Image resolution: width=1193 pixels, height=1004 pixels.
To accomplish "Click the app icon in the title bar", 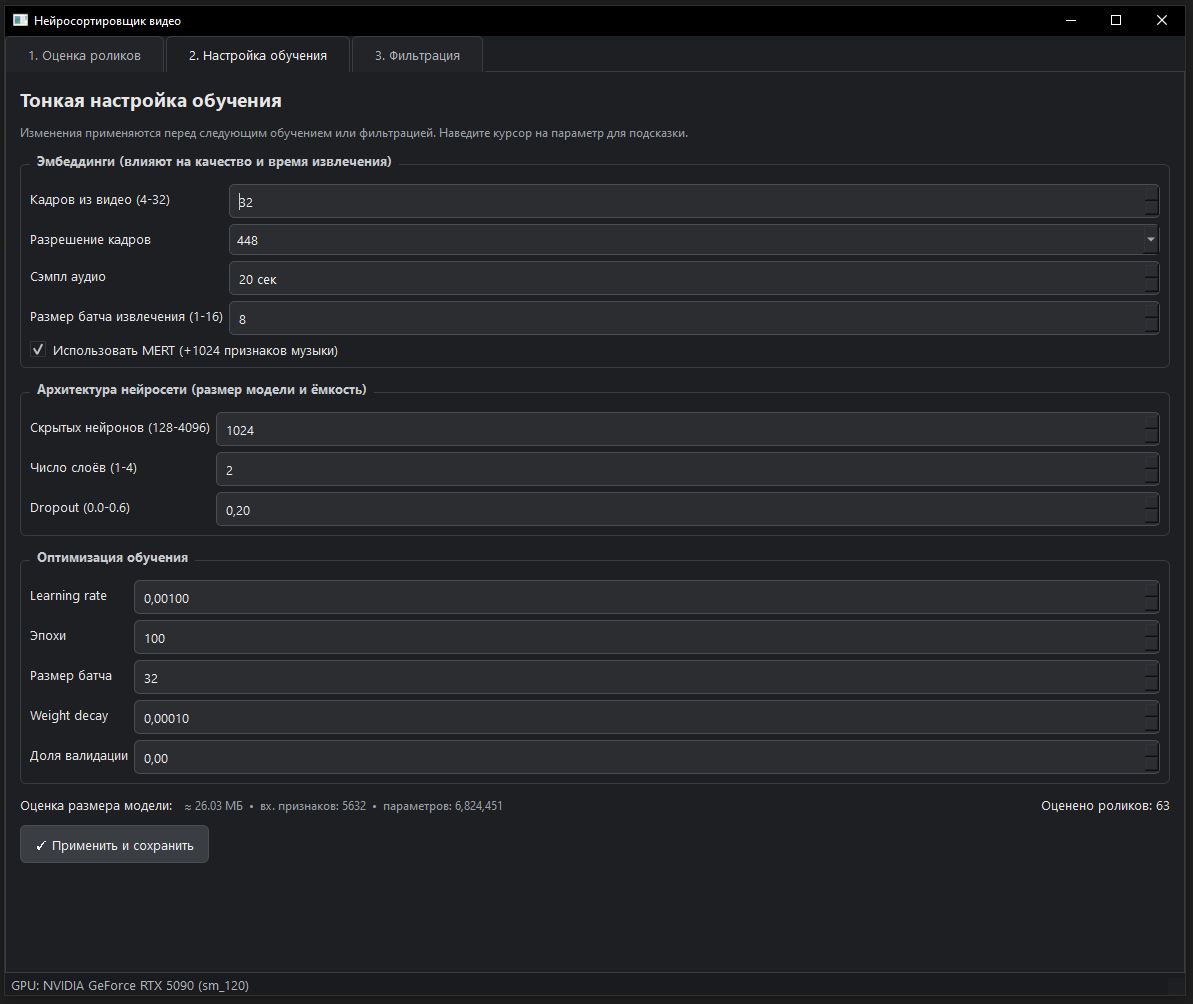I will click(21, 21).
